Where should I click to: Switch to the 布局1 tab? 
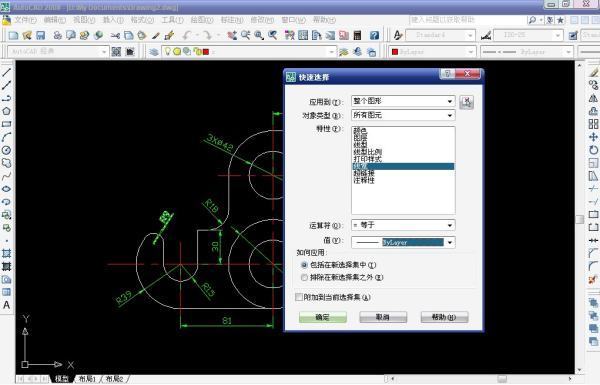pyautogui.click(x=87, y=379)
